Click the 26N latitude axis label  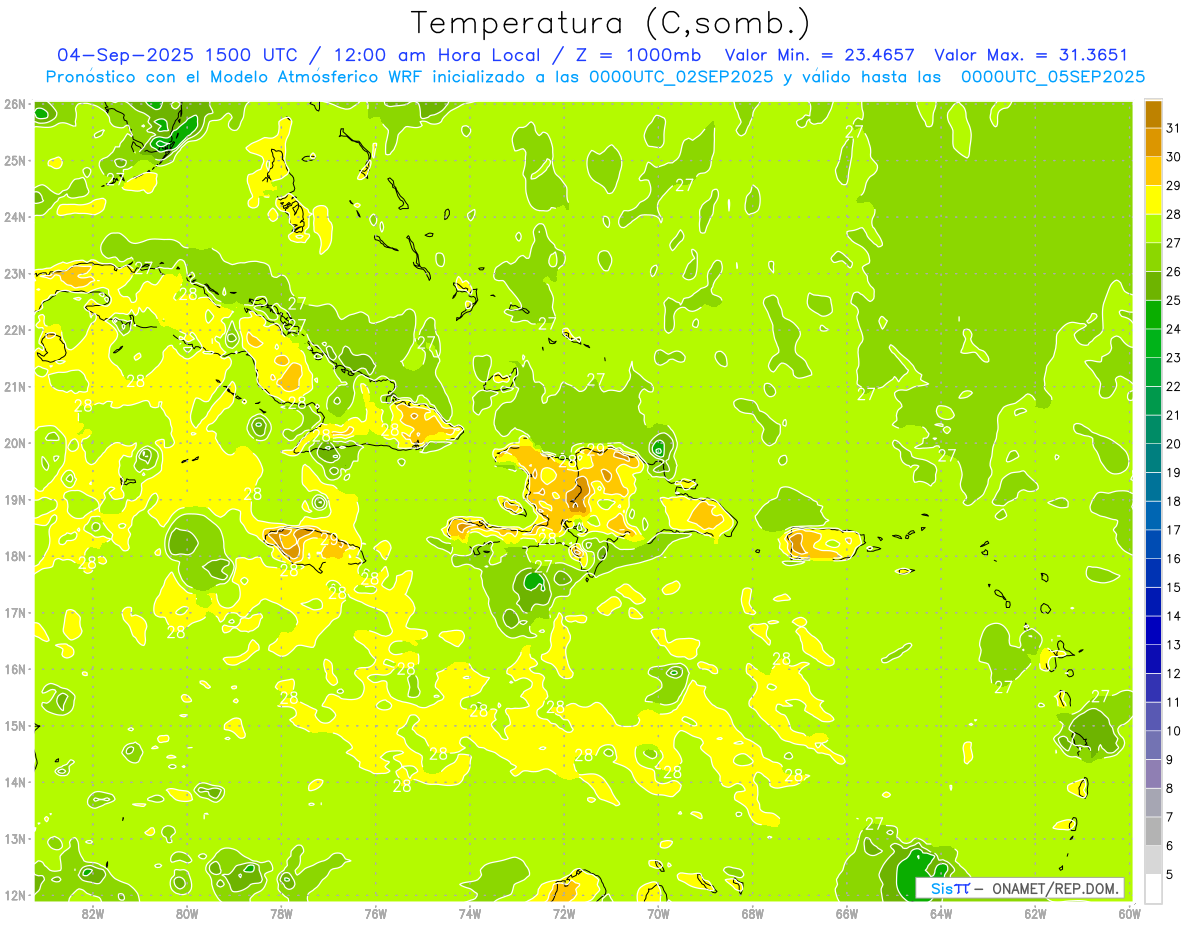click(15, 104)
